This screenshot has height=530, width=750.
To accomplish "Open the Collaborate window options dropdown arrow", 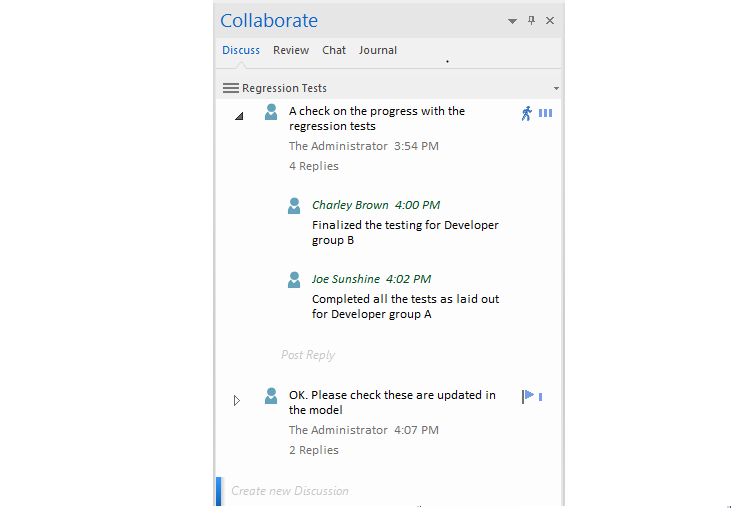I will tap(513, 21).
